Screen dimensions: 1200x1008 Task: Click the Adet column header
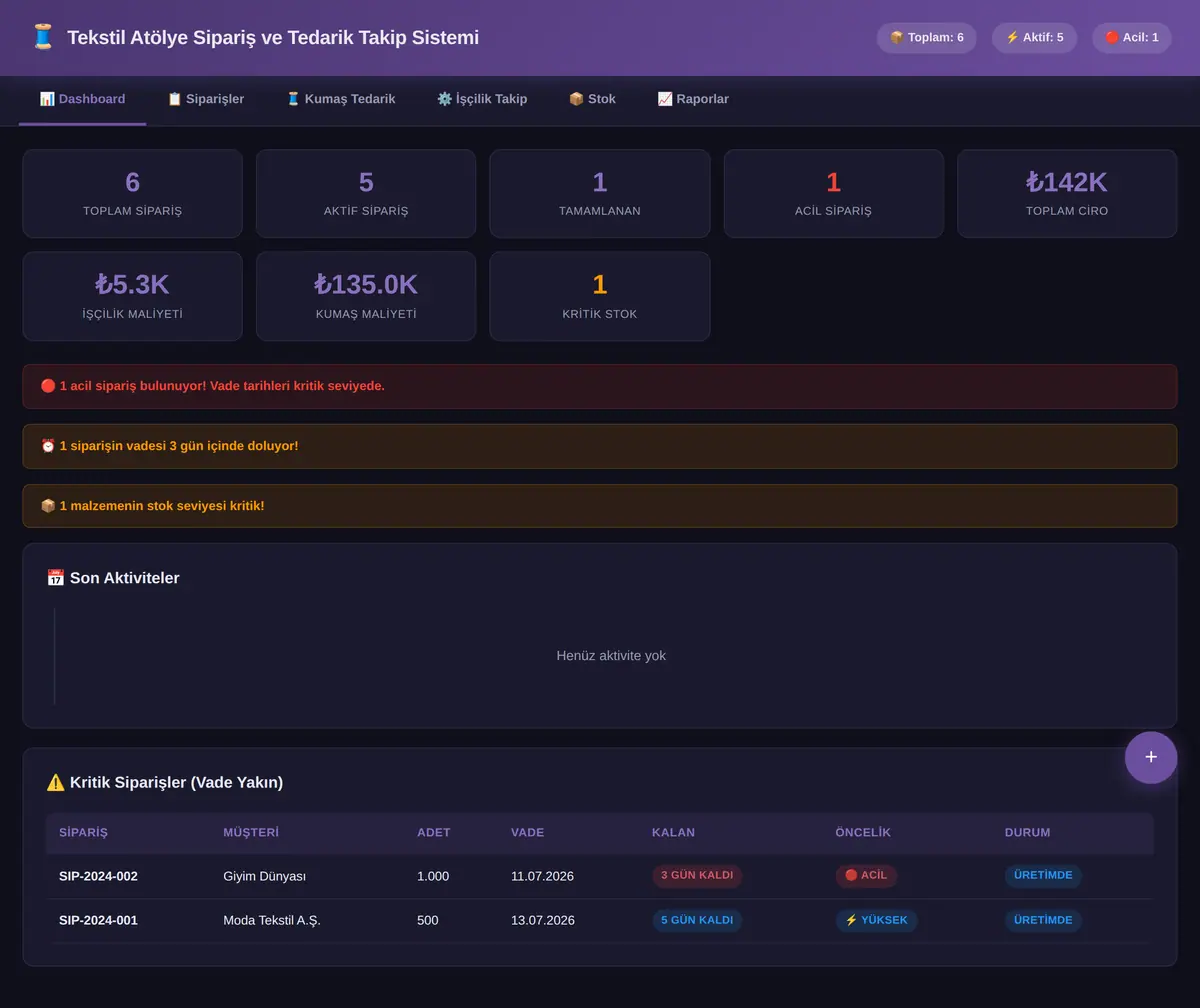tap(434, 833)
